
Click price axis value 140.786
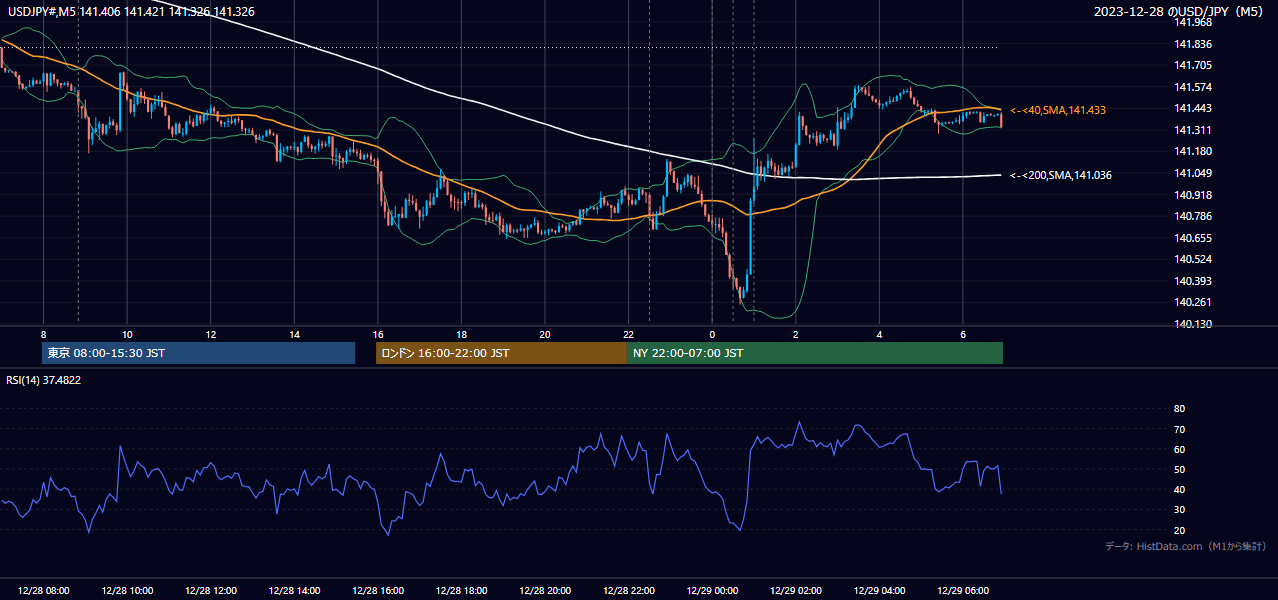1193,216
